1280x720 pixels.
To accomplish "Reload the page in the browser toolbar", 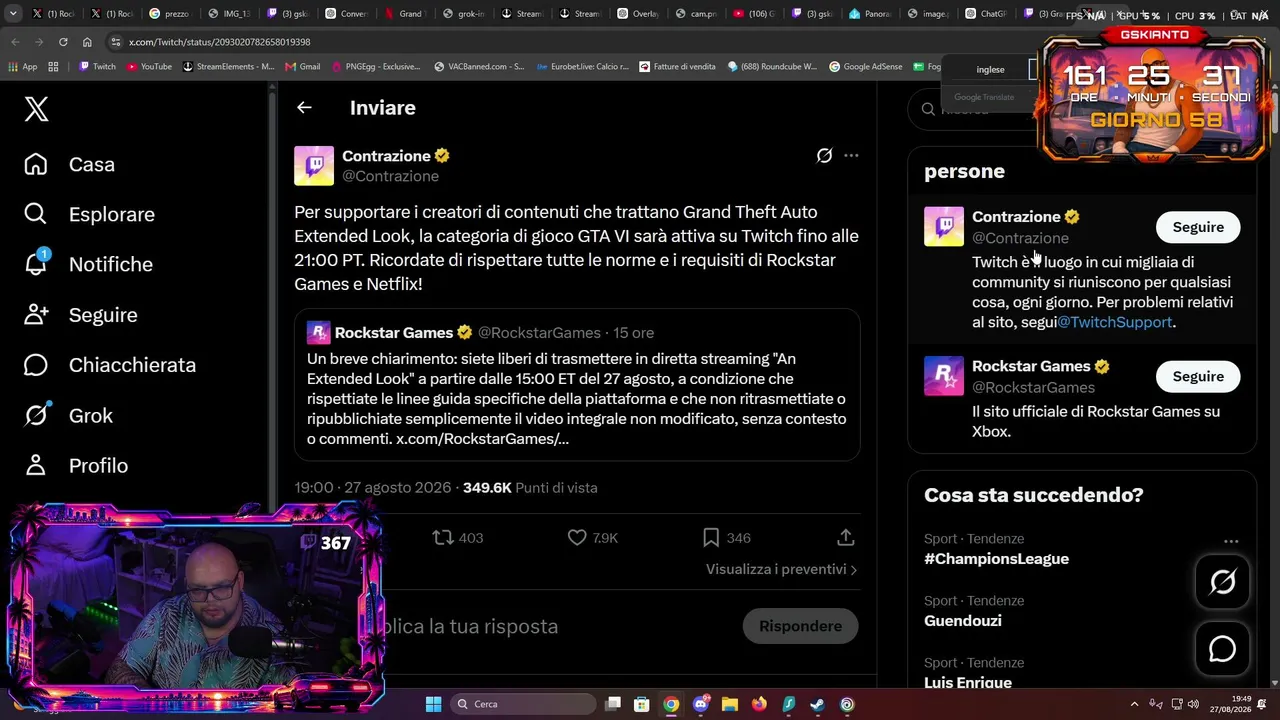I will (x=63, y=42).
